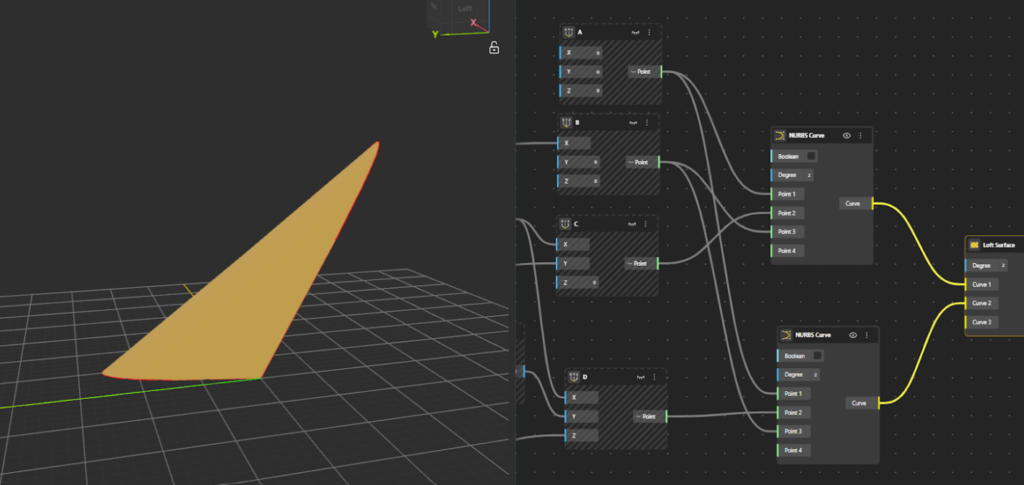The height and width of the screenshot is (485, 1024).
Task: Click the camera unlock padlock icon
Action: click(494, 47)
